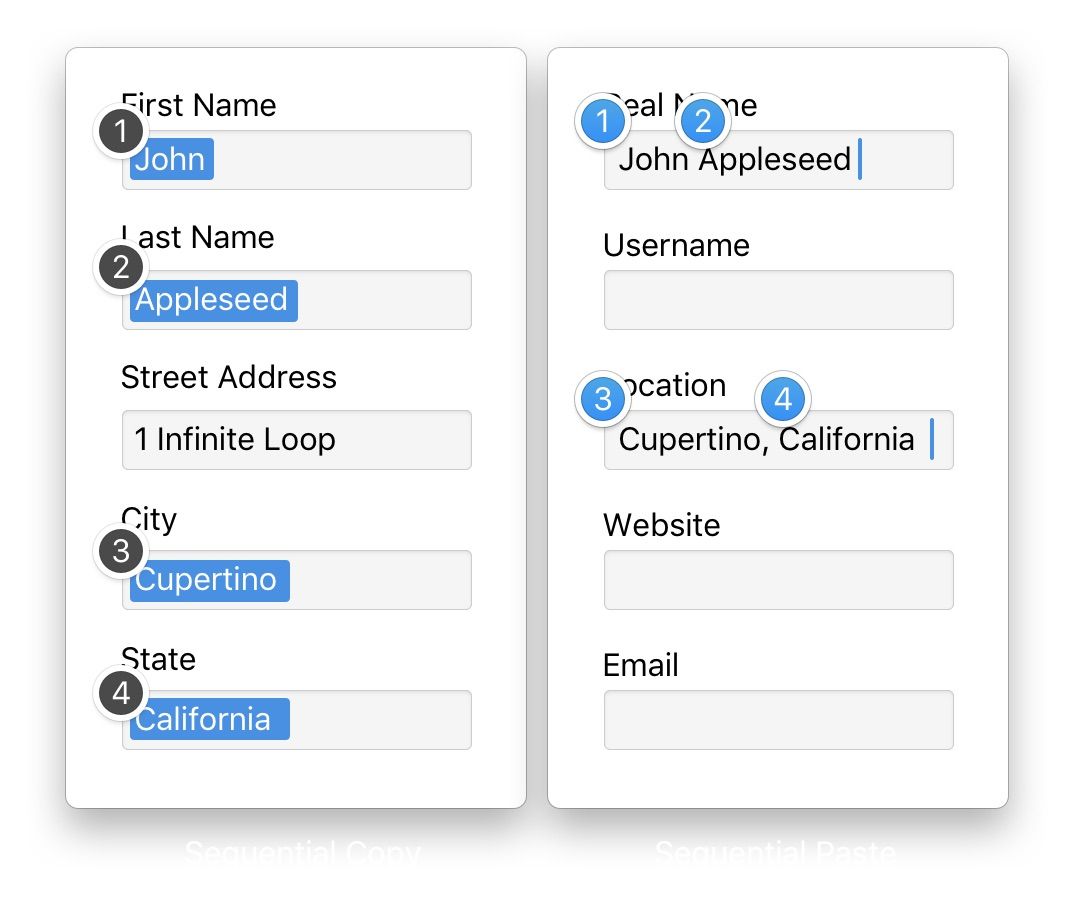Select paste marker 3 beside Location label
The image size is (1080, 916).
[604, 399]
